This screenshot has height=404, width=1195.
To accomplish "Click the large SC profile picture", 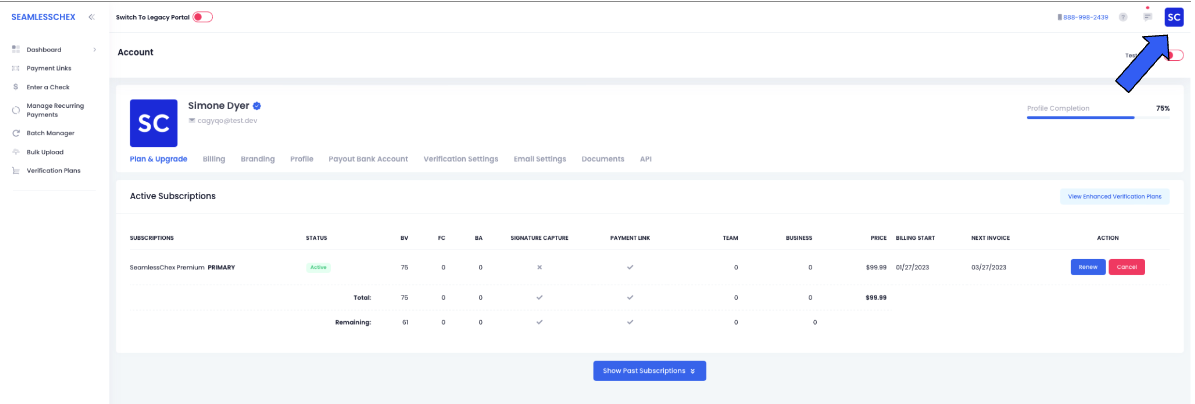I will point(154,123).
